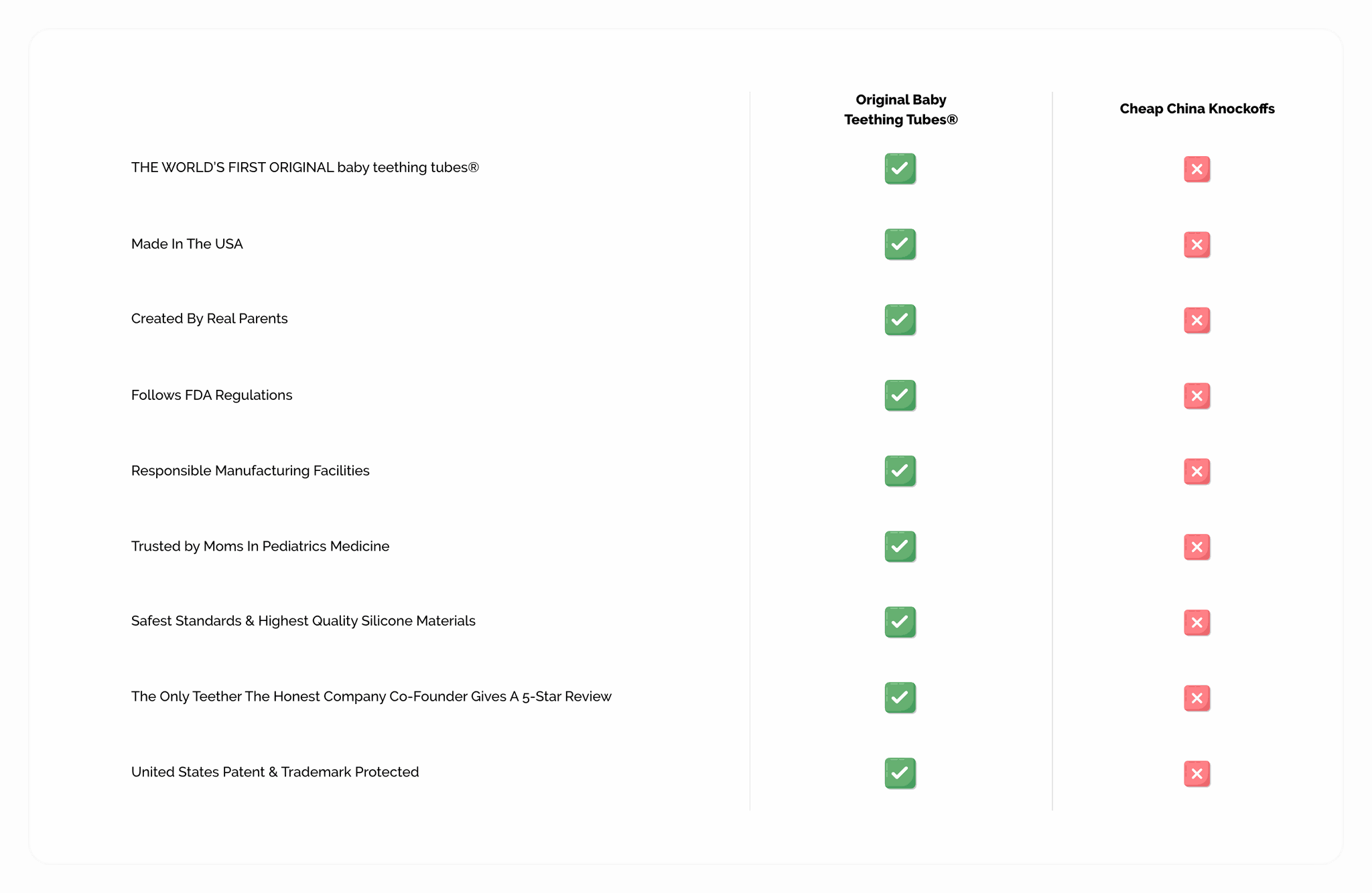This screenshot has width=1372, height=893.
Task: Click United States Patent & Trademark Protected text
Action: tap(275, 772)
